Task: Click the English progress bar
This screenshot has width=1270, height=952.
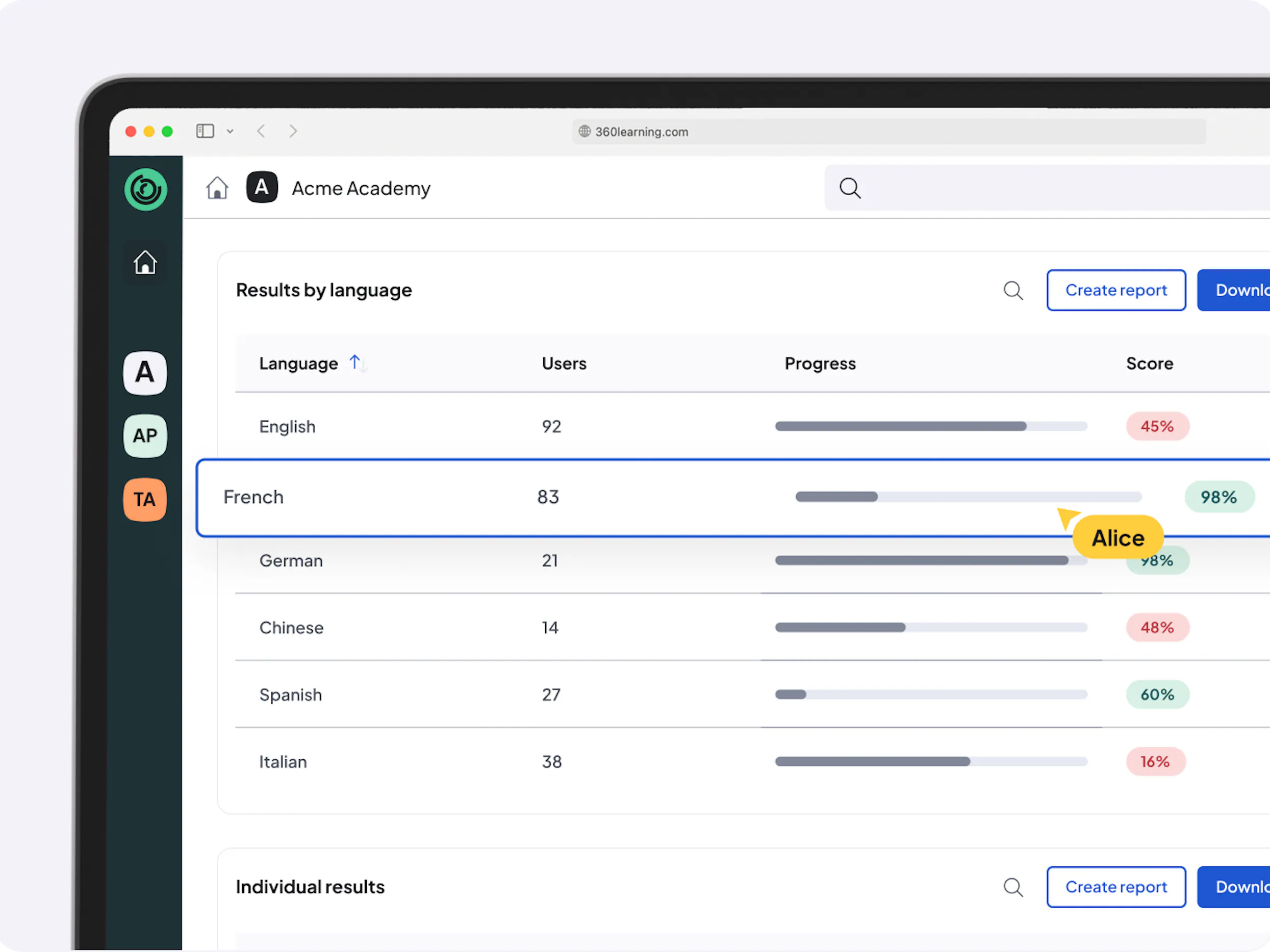Action: pos(931,426)
